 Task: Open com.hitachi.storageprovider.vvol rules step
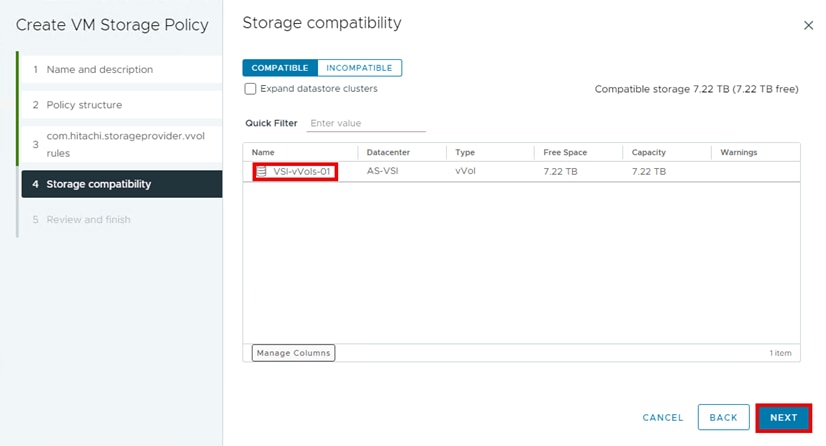coord(125,144)
